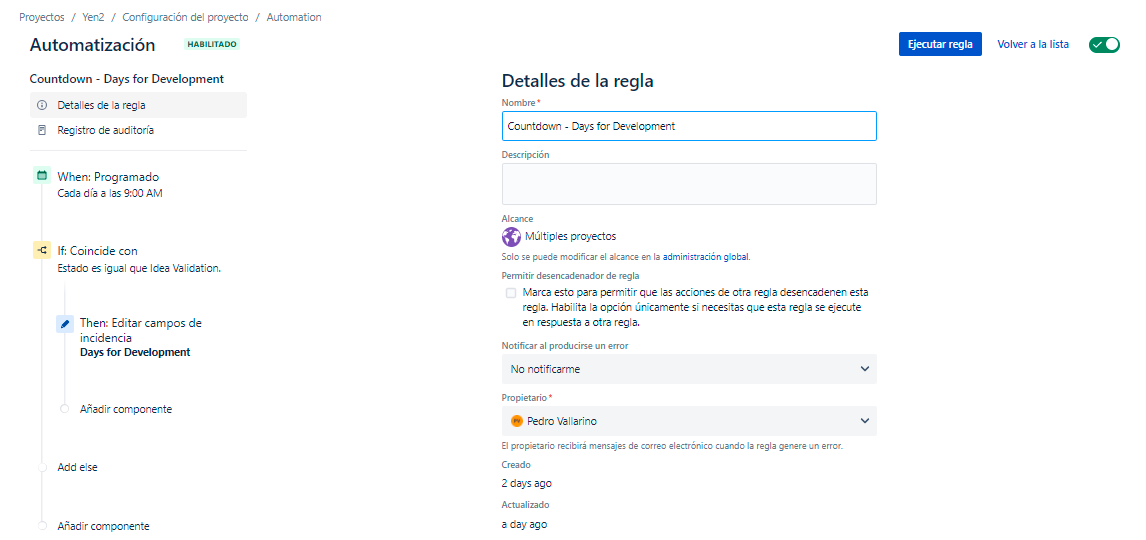Click the Múltiples proyectos scope text

pos(570,237)
